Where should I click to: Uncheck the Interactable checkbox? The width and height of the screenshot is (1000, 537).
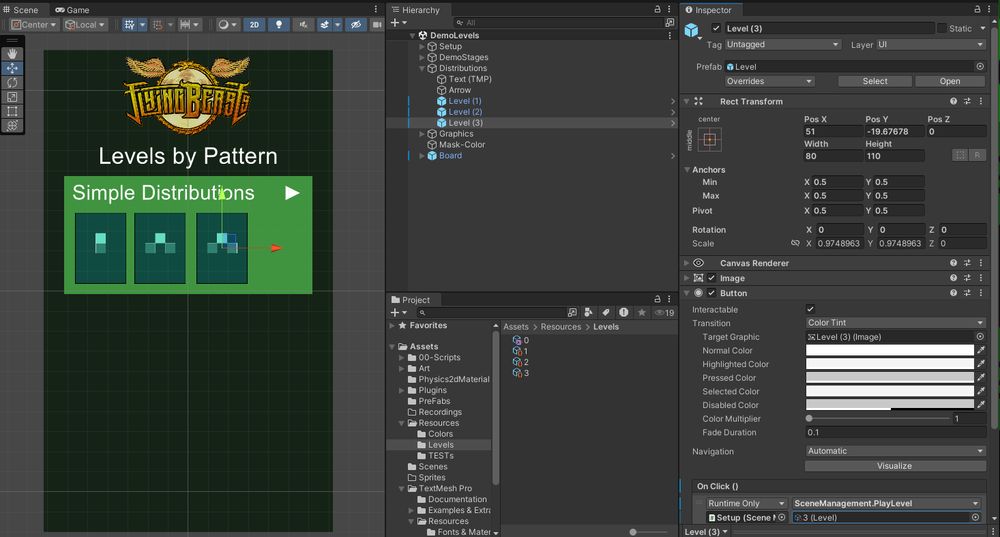pyautogui.click(x=810, y=310)
